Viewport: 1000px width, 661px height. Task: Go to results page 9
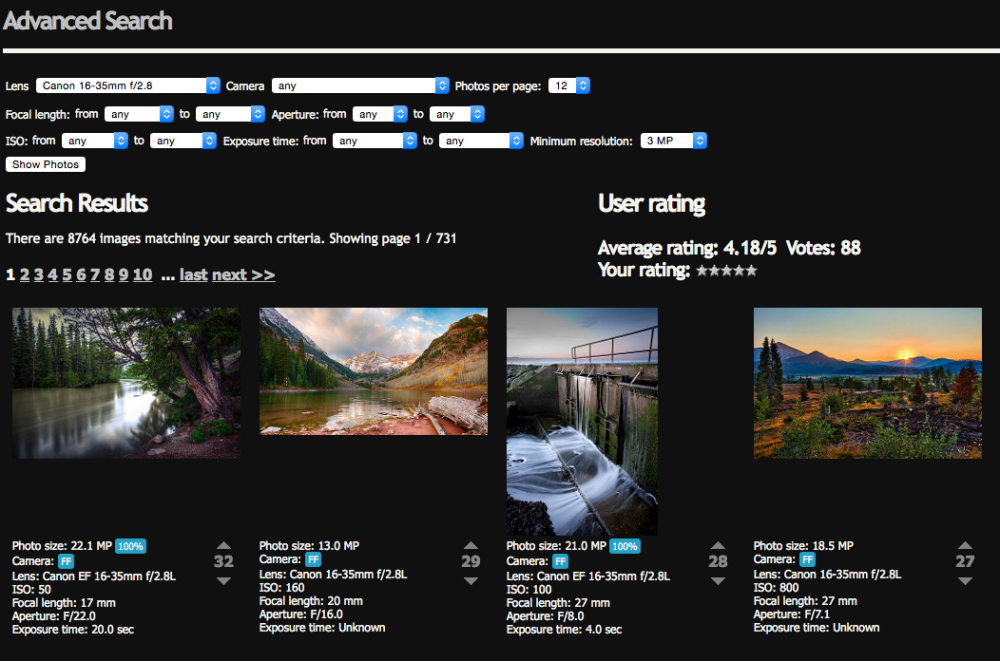pyautogui.click(x=123, y=275)
